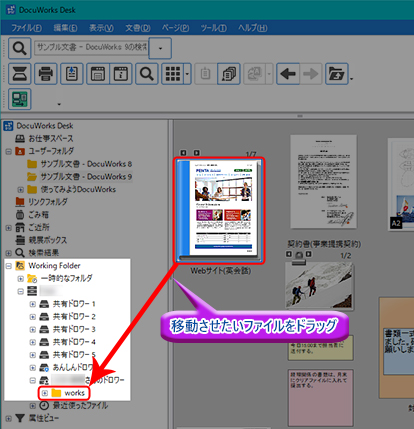
Task: Open dropdown next to unbundle icon
Action: pyautogui.click(x=269, y=74)
